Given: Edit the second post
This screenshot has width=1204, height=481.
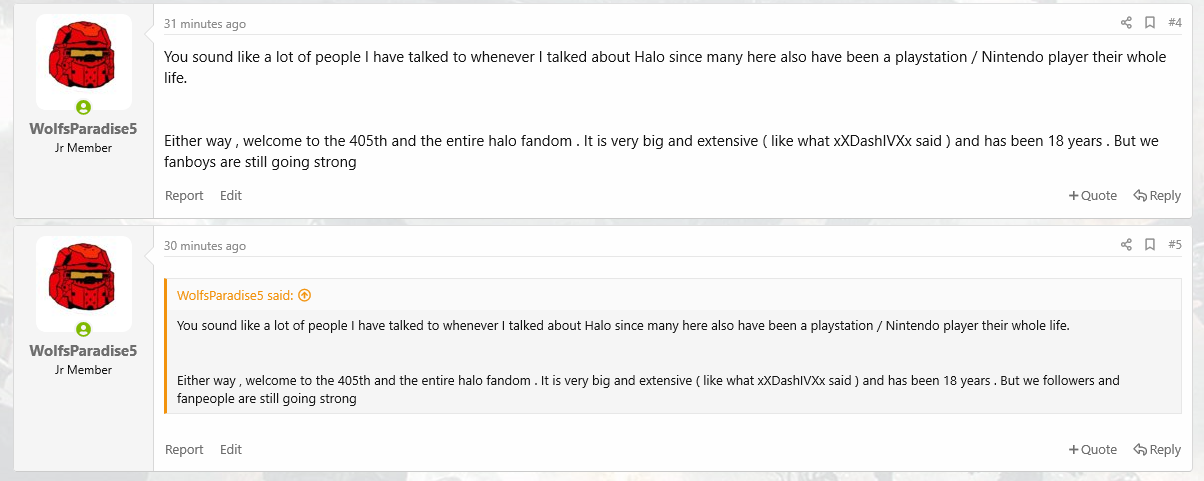Looking at the screenshot, I should coord(231,450).
